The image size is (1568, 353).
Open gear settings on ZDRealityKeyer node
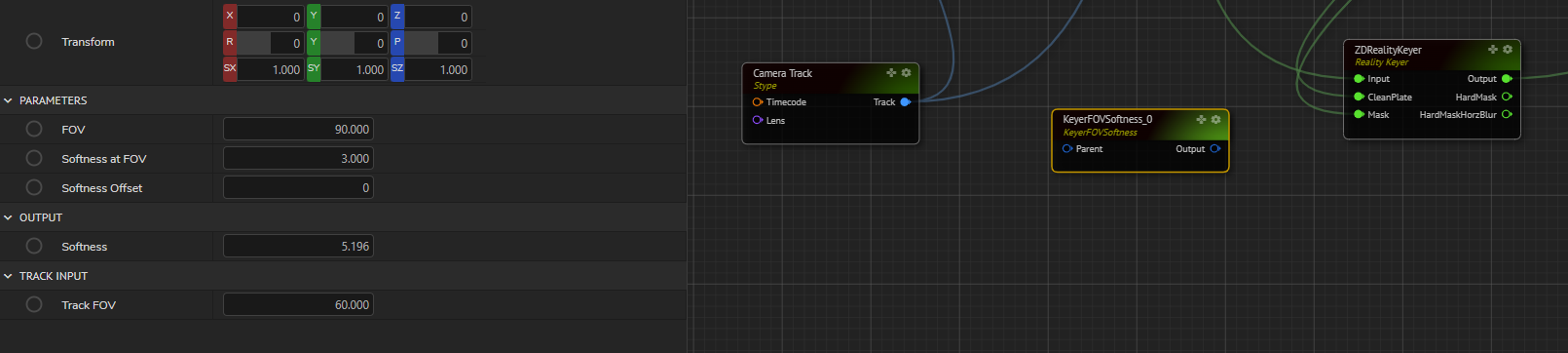tap(1508, 50)
